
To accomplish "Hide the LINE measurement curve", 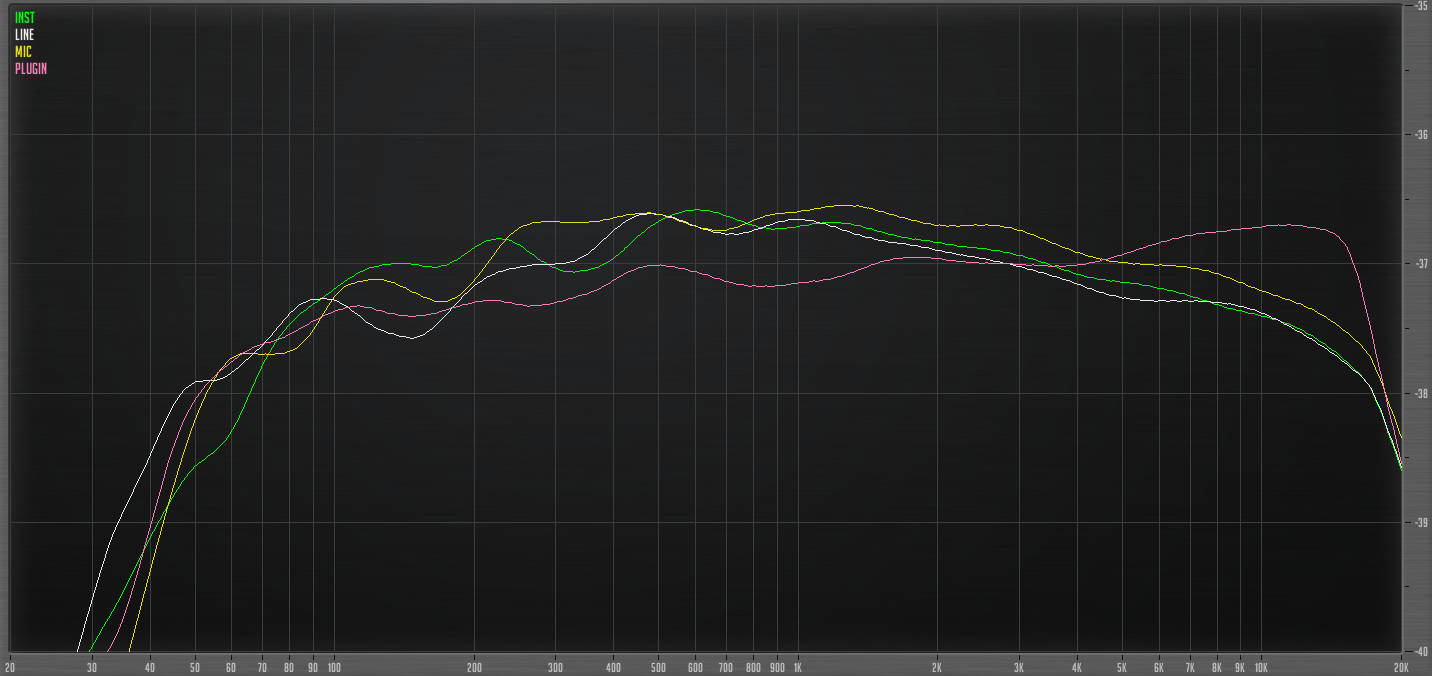I will pos(23,33).
